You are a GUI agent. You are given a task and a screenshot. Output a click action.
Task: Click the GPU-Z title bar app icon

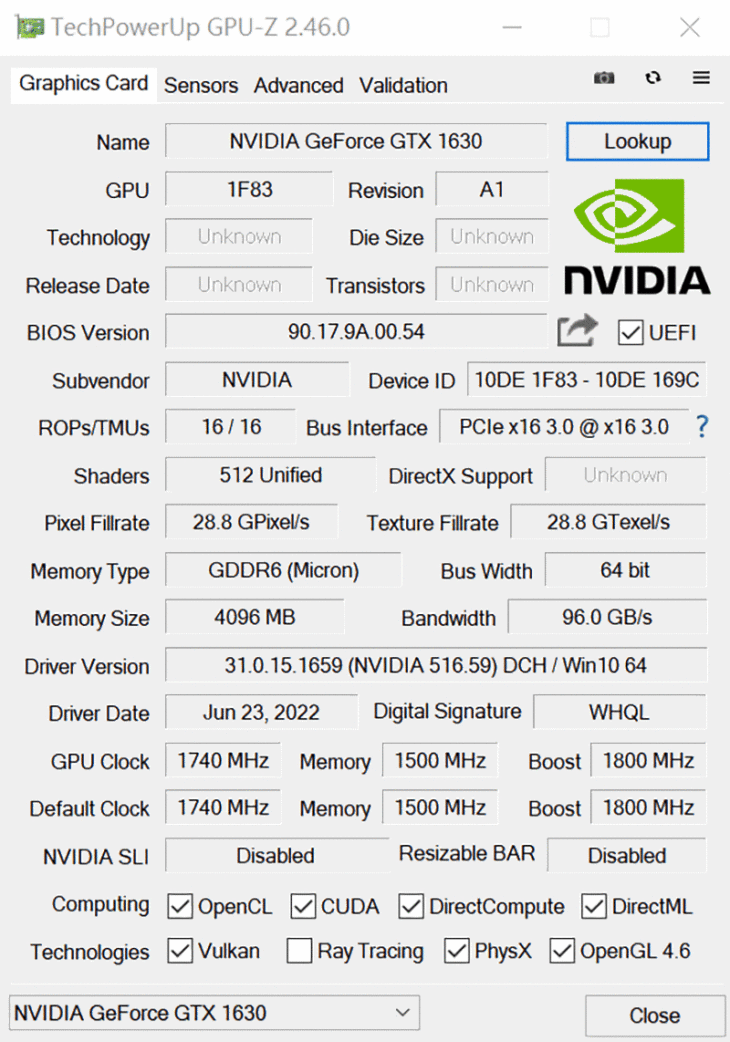pos(30,27)
